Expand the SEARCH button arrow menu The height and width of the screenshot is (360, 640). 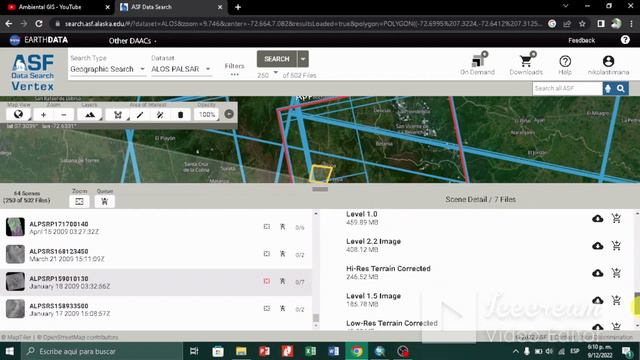[303, 59]
